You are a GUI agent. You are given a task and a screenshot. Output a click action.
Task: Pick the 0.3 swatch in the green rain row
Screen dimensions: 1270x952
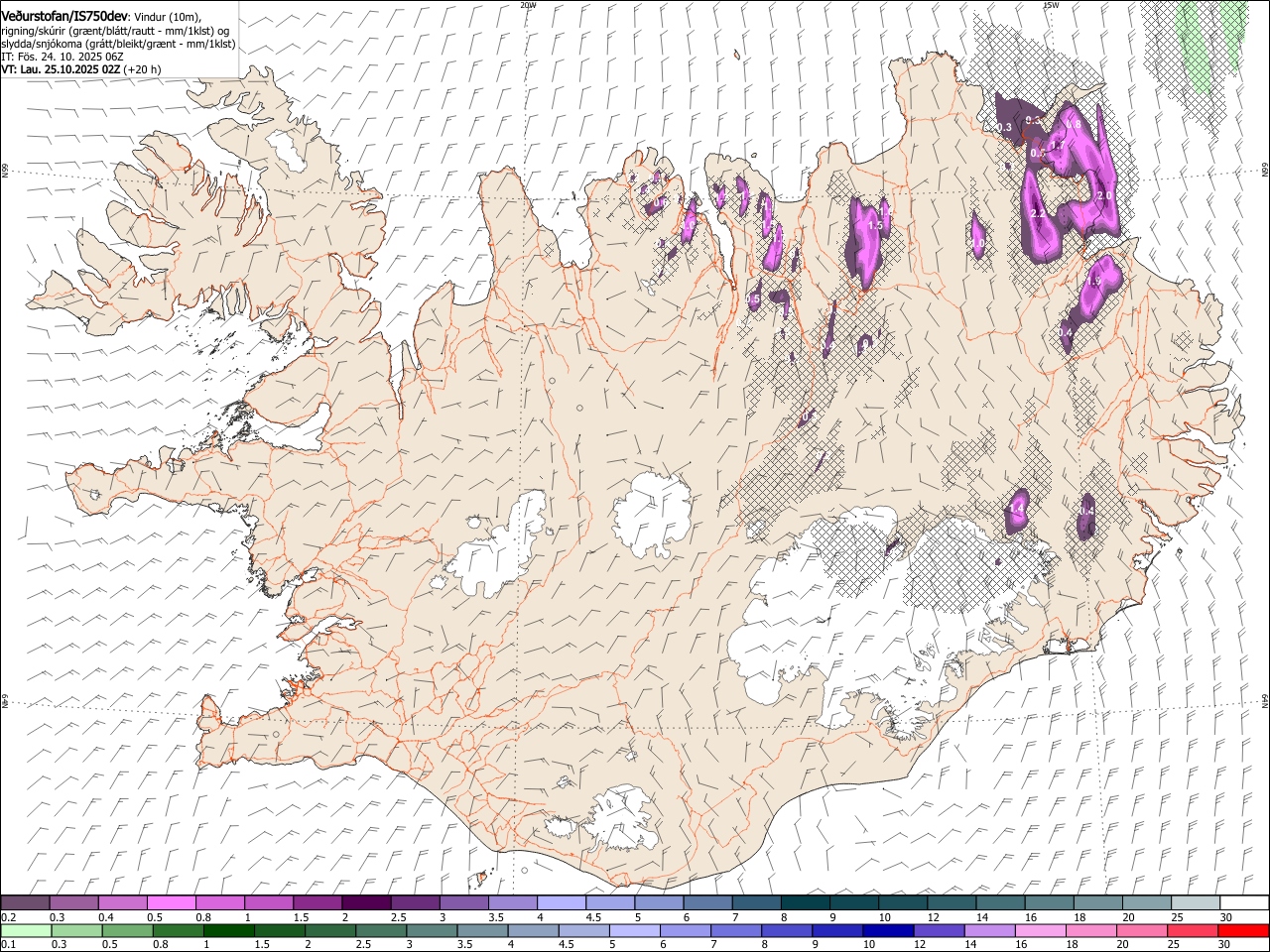coord(76,931)
